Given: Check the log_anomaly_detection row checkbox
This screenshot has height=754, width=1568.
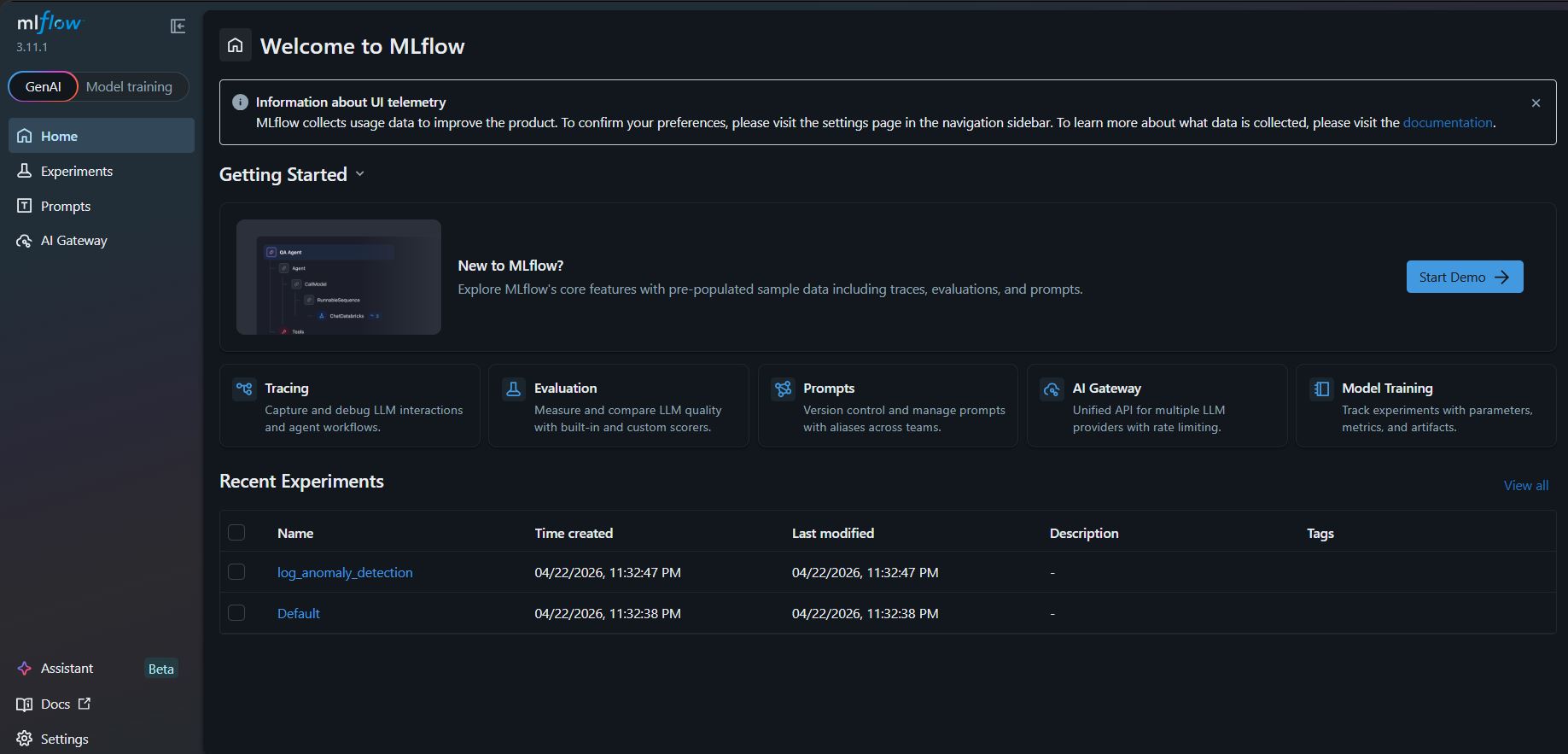Looking at the screenshot, I should point(236,572).
